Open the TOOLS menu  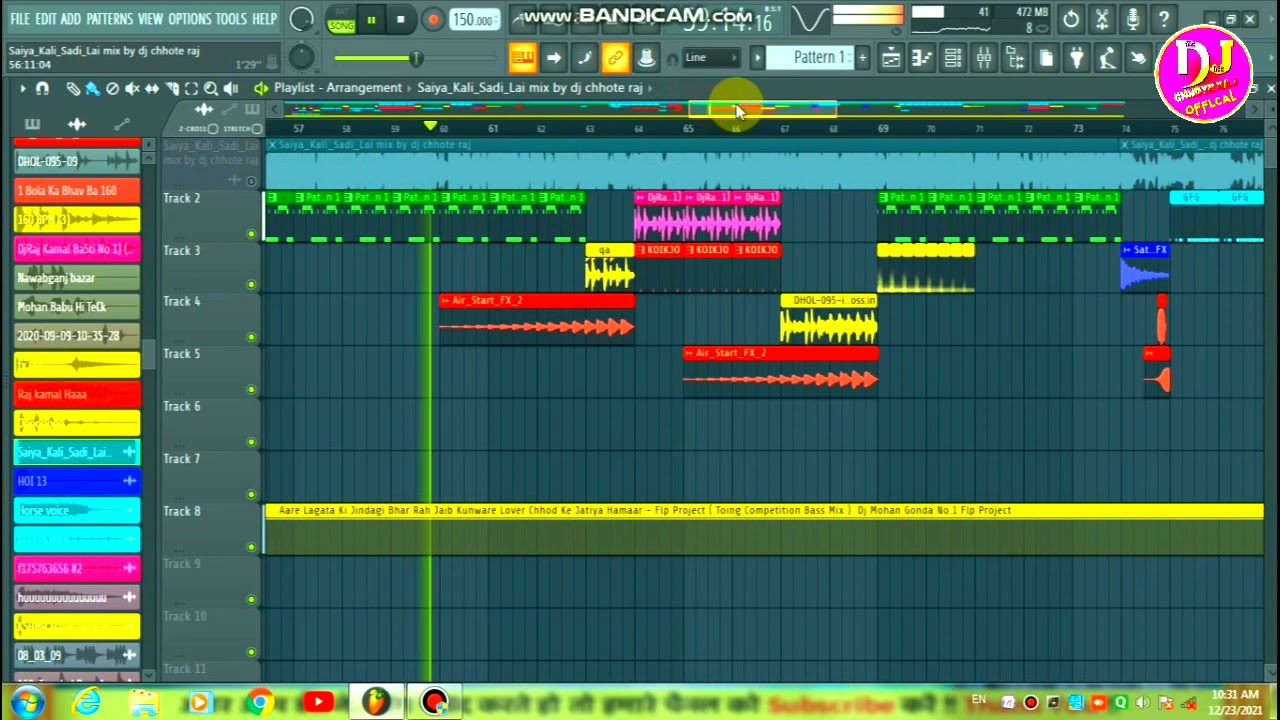230,19
